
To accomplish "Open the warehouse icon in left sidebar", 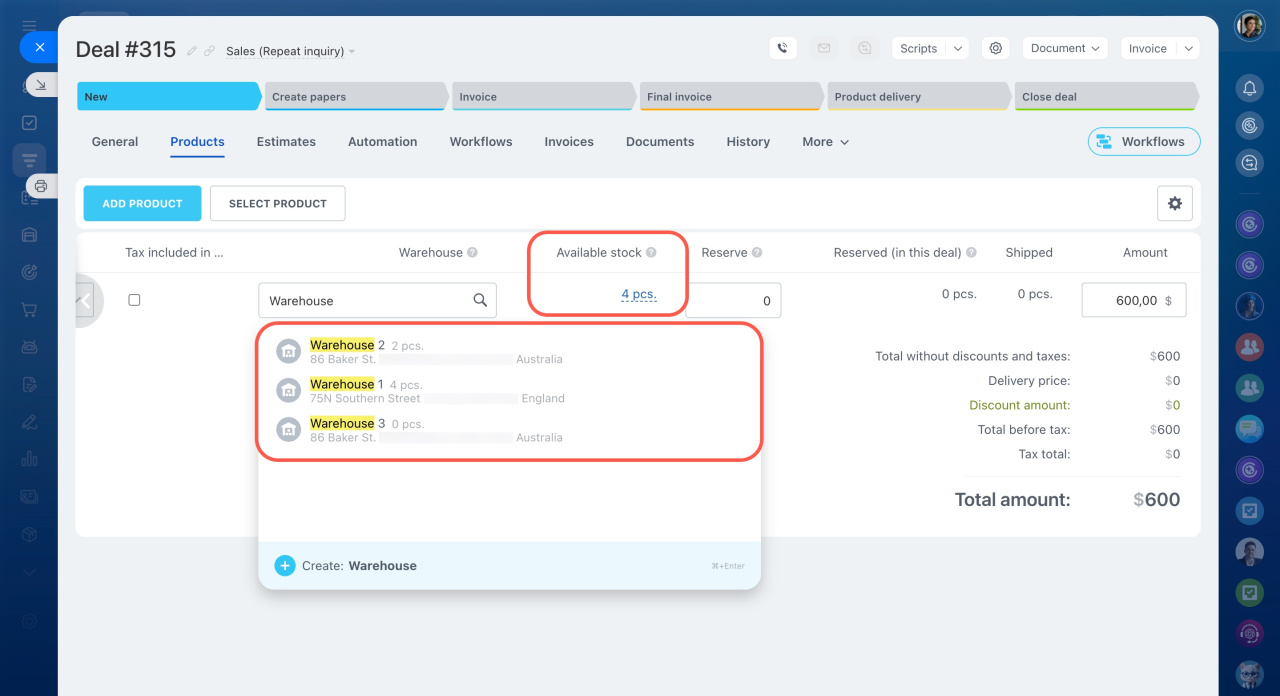I will 29,235.
